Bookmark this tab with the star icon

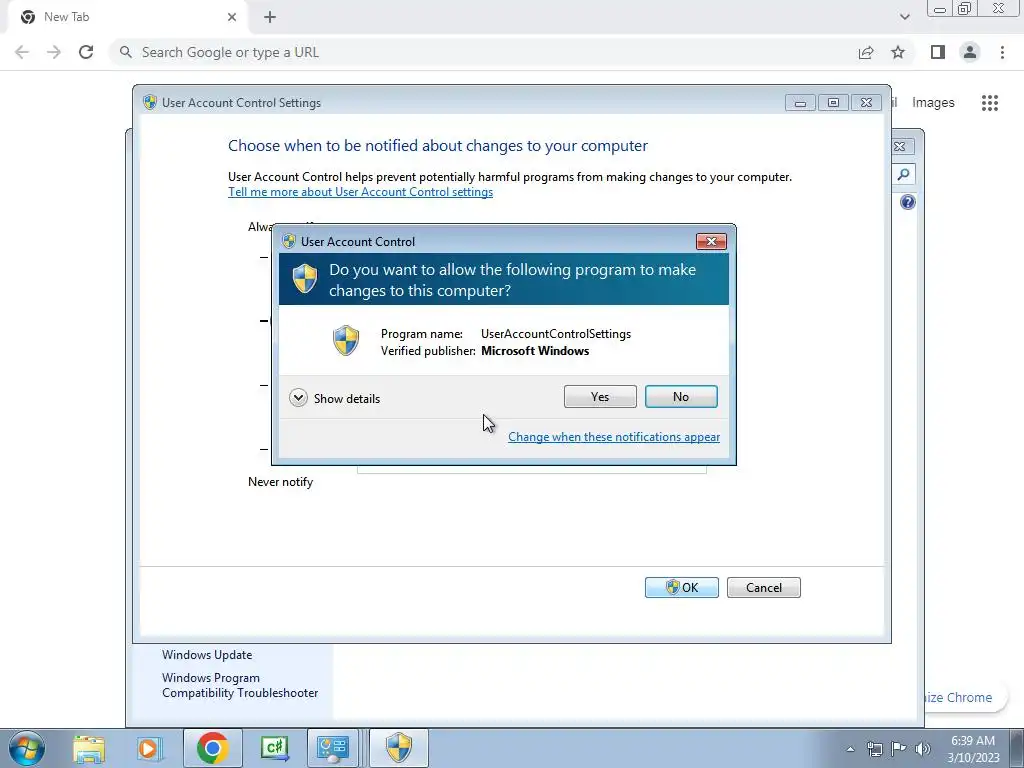[898, 52]
